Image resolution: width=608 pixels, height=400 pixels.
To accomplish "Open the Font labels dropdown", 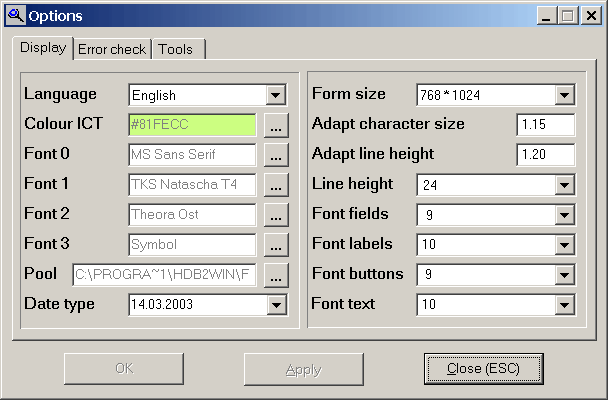I will (x=565, y=245).
